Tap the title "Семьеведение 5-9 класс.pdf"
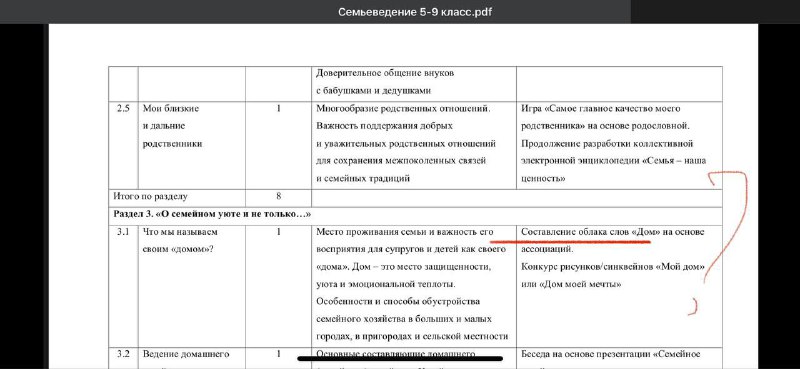Screen dimensions: 800x369 pyautogui.click(x=415, y=12)
